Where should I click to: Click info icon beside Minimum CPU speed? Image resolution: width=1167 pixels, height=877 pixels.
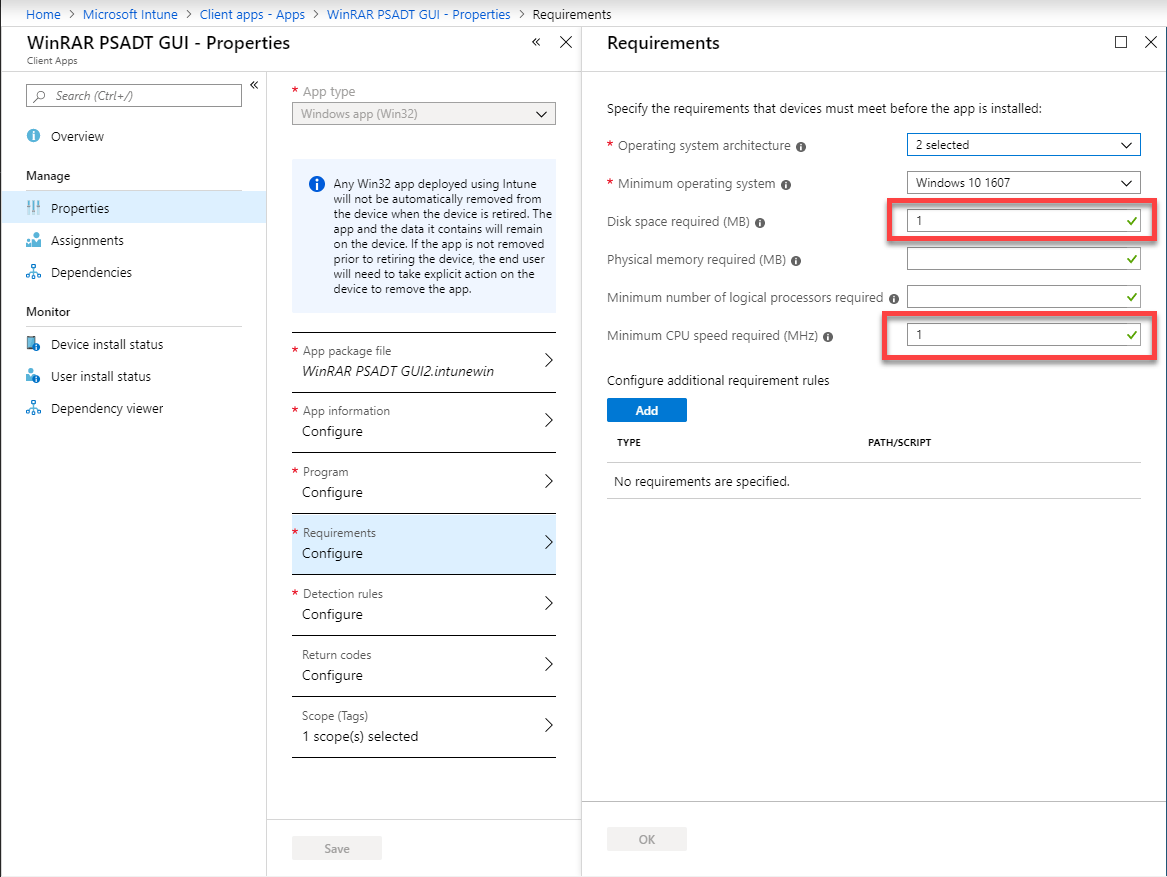tap(829, 337)
